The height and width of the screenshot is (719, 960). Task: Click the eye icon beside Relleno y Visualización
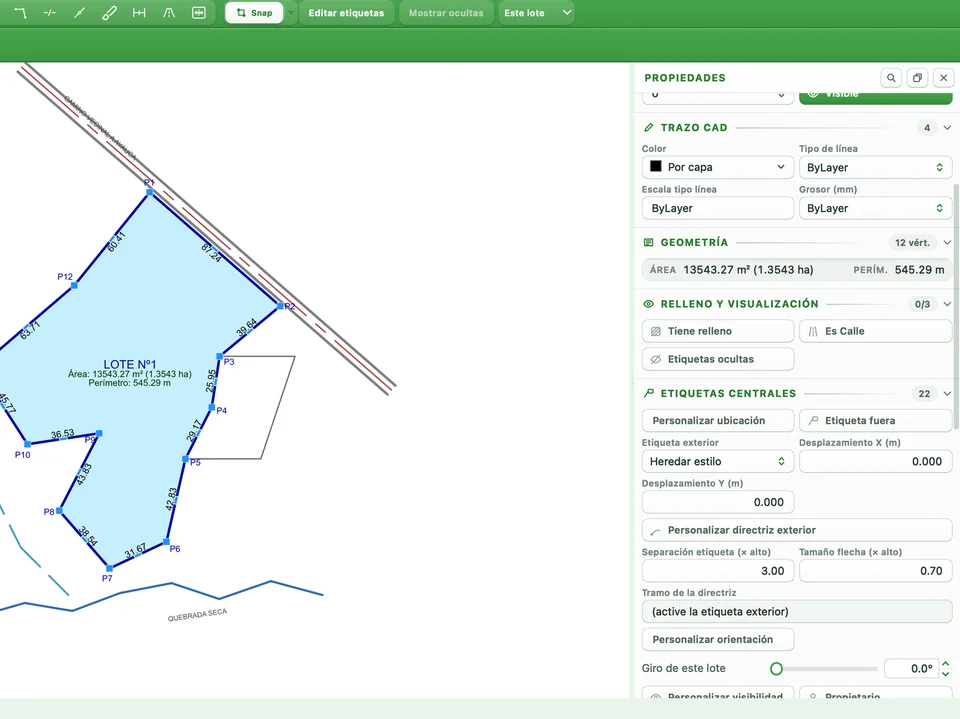pos(648,304)
